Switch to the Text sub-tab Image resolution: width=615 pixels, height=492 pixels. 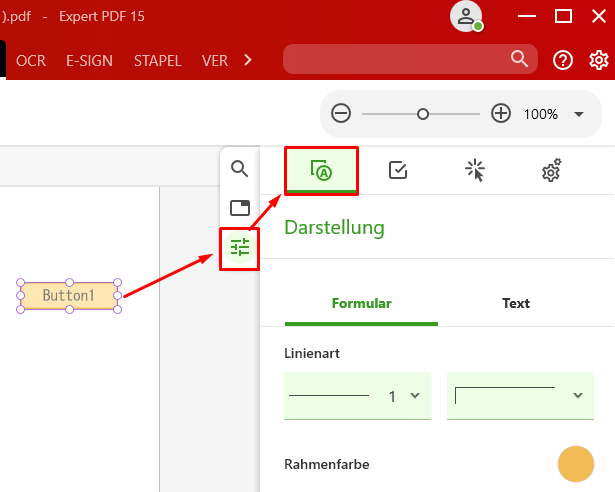point(516,303)
